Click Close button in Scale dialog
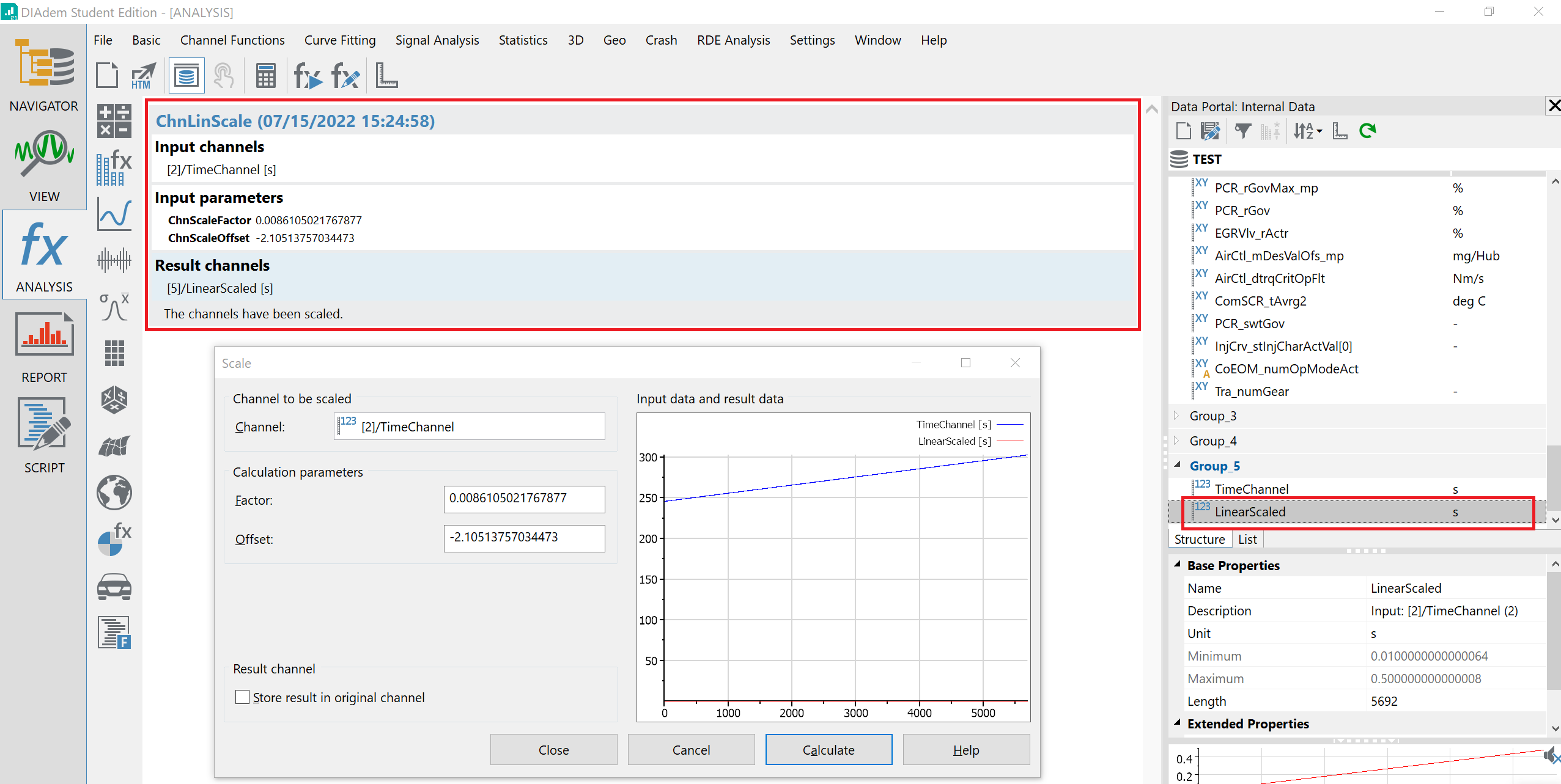This screenshot has height=784, width=1561. (x=553, y=750)
